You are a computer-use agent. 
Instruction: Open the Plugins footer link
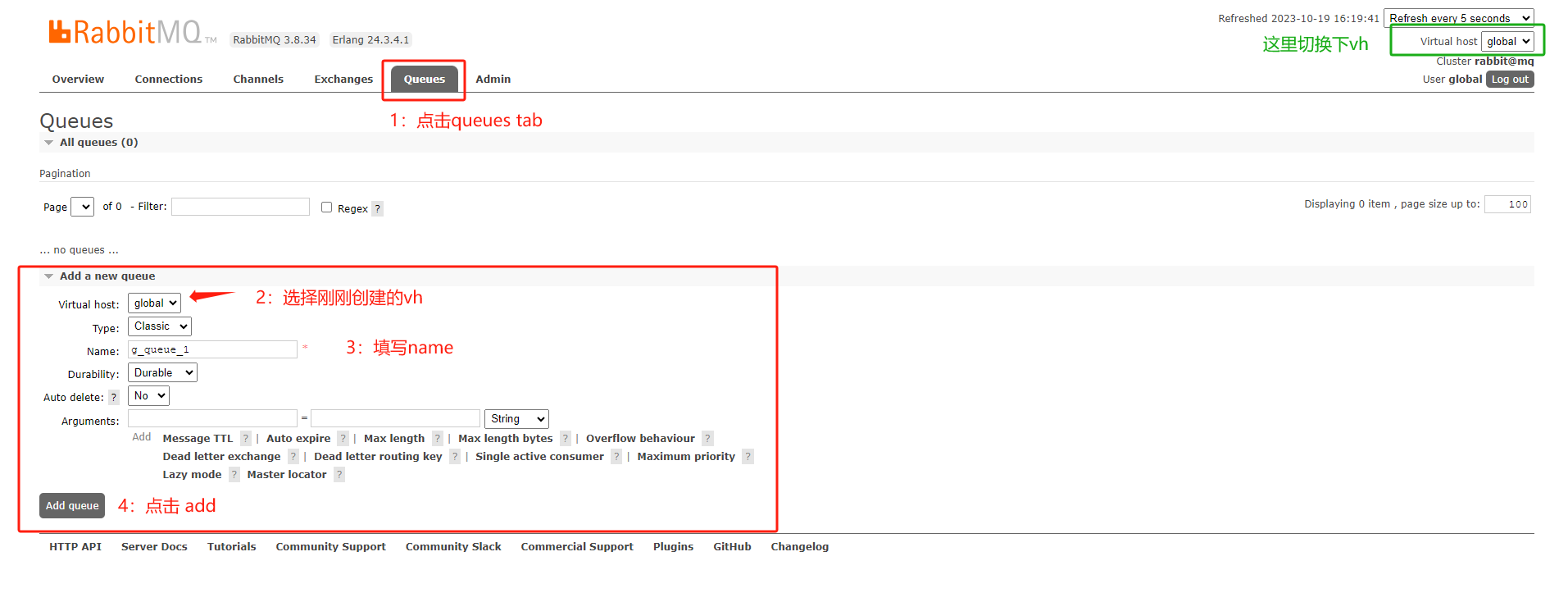click(673, 546)
